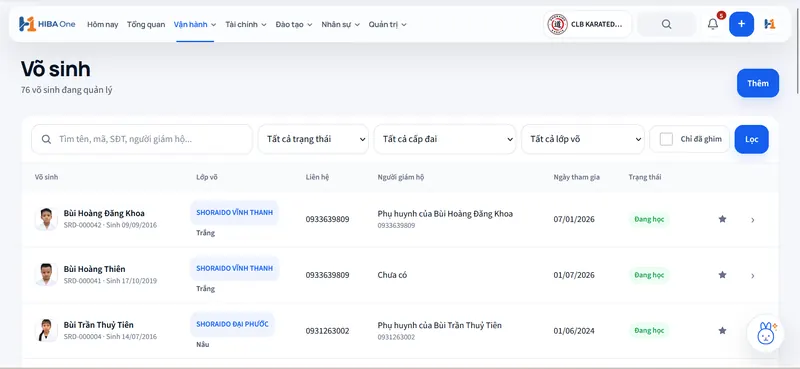Click avatar of Bùi Hoàng Đăng Khoa
The width and height of the screenshot is (800, 369).
click(46, 219)
